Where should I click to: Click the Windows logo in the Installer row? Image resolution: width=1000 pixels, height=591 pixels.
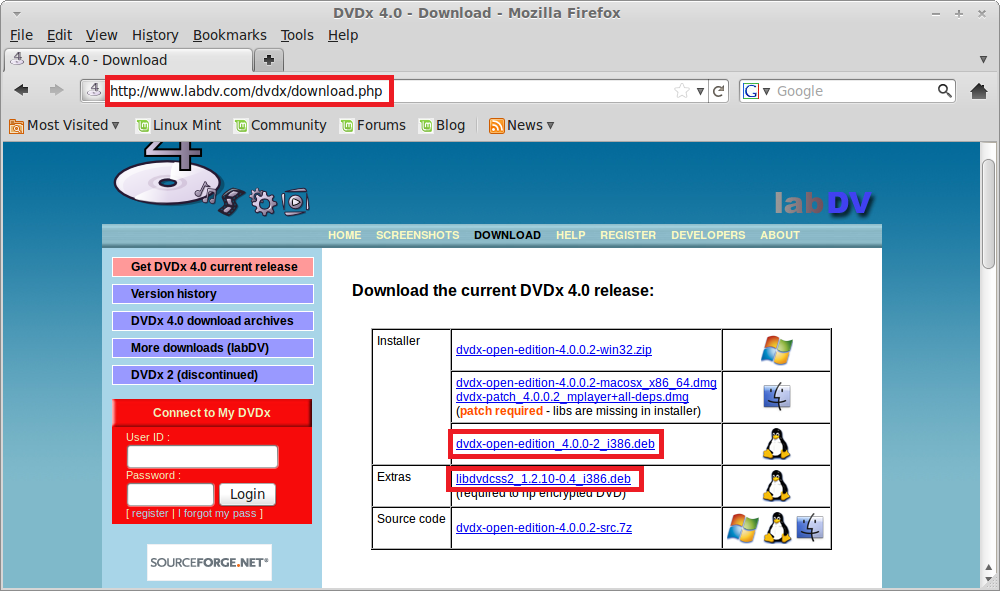(776, 350)
